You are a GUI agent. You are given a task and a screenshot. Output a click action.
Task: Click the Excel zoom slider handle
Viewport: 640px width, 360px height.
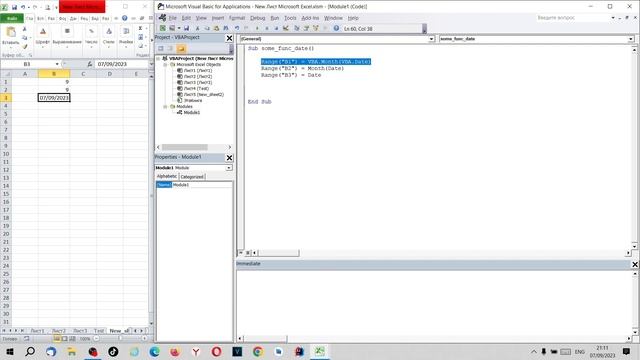click(120, 338)
